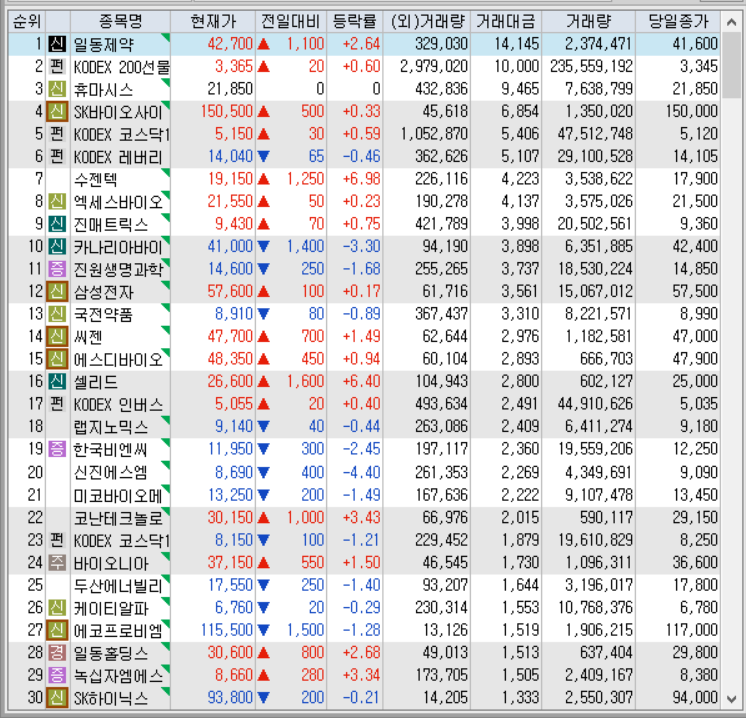
Task: Select 휴마시스 stock name
Action: (x=103, y=89)
